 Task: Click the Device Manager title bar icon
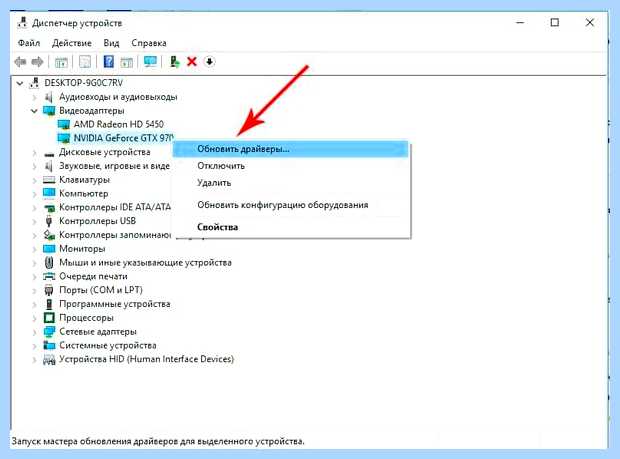coord(23,23)
